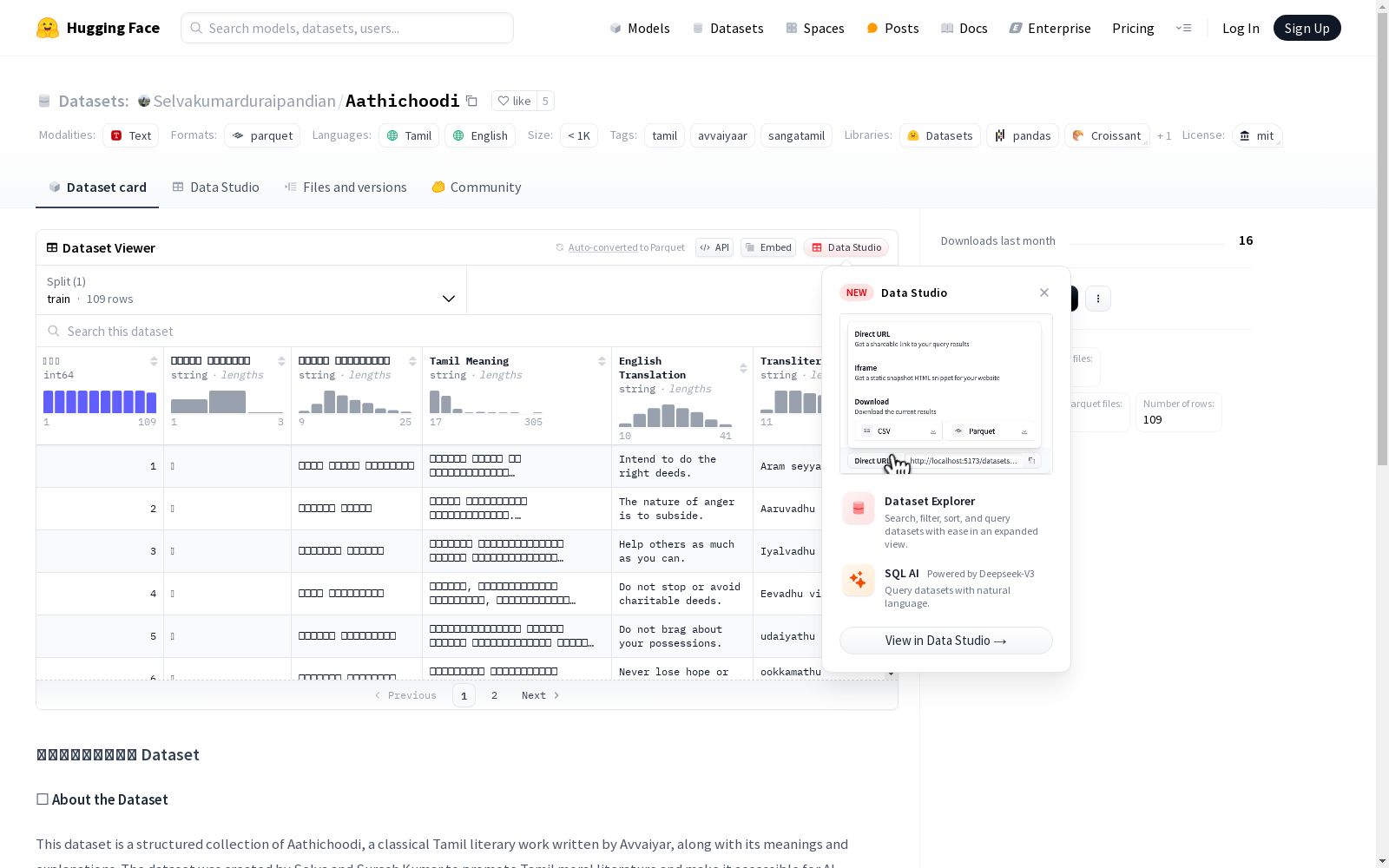Select the parquet format tag
The width and height of the screenshot is (1389, 868).
[x=262, y=135]
